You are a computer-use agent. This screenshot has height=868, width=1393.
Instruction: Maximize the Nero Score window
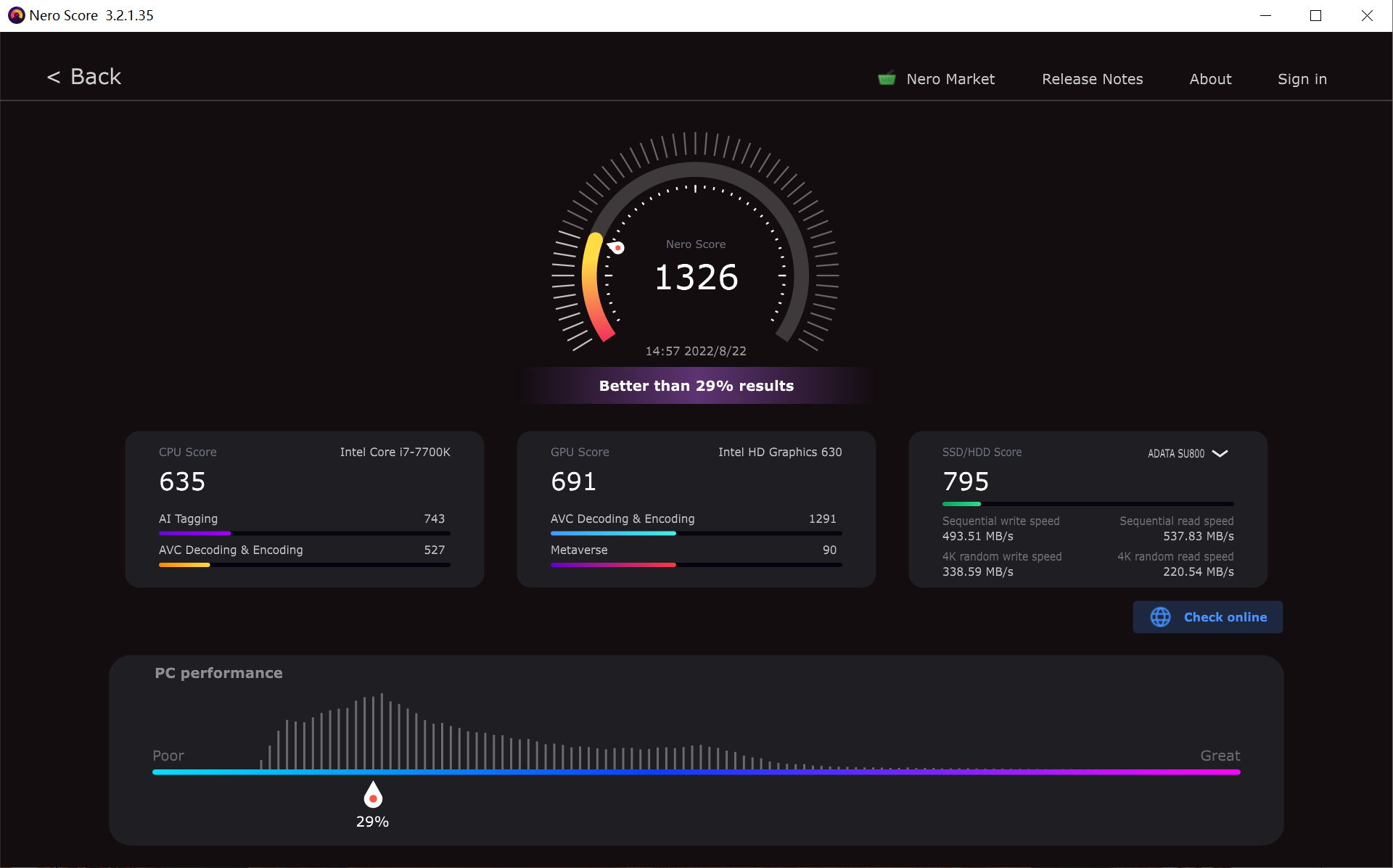point(1315,15)
